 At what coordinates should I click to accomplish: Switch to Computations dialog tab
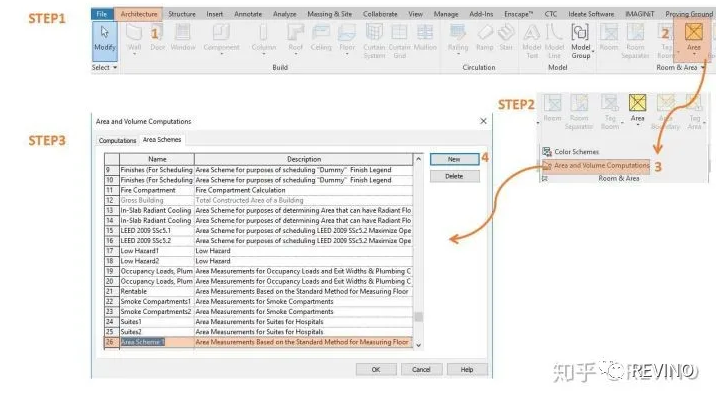pos(117,141)
